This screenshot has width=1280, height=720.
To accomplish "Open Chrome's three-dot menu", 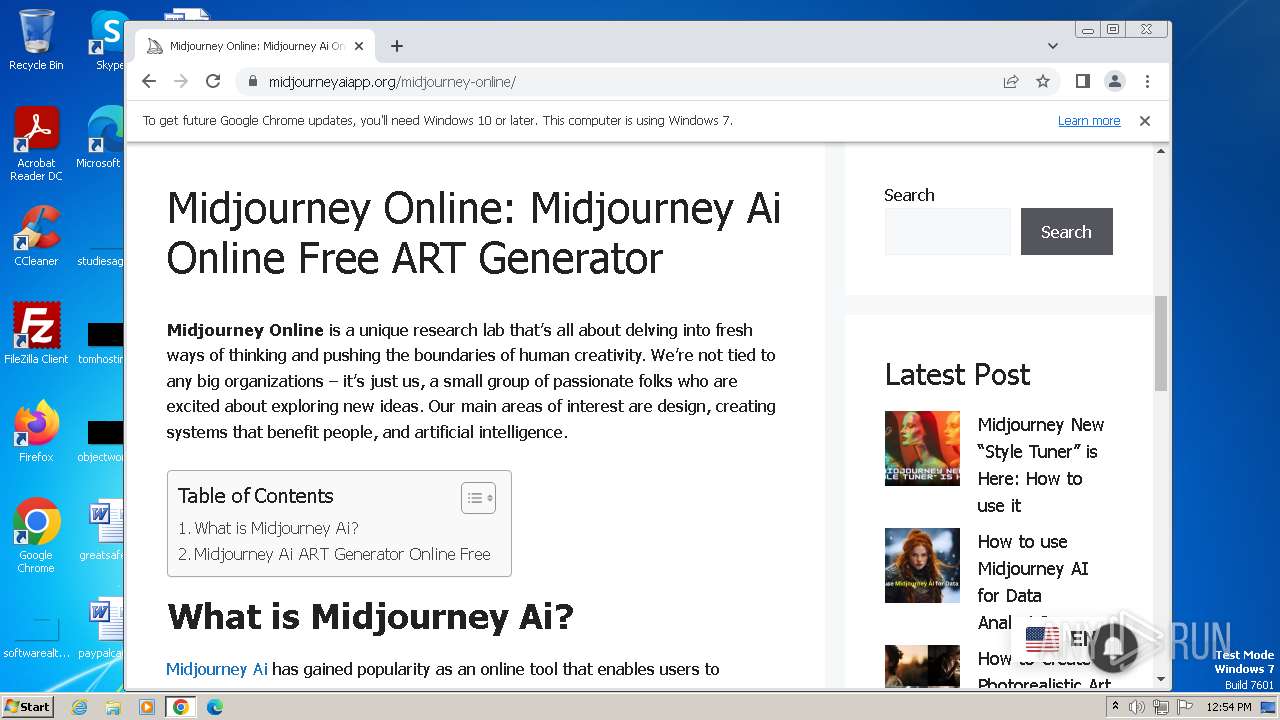I will pyautogui.click(x=1147, y=82).
